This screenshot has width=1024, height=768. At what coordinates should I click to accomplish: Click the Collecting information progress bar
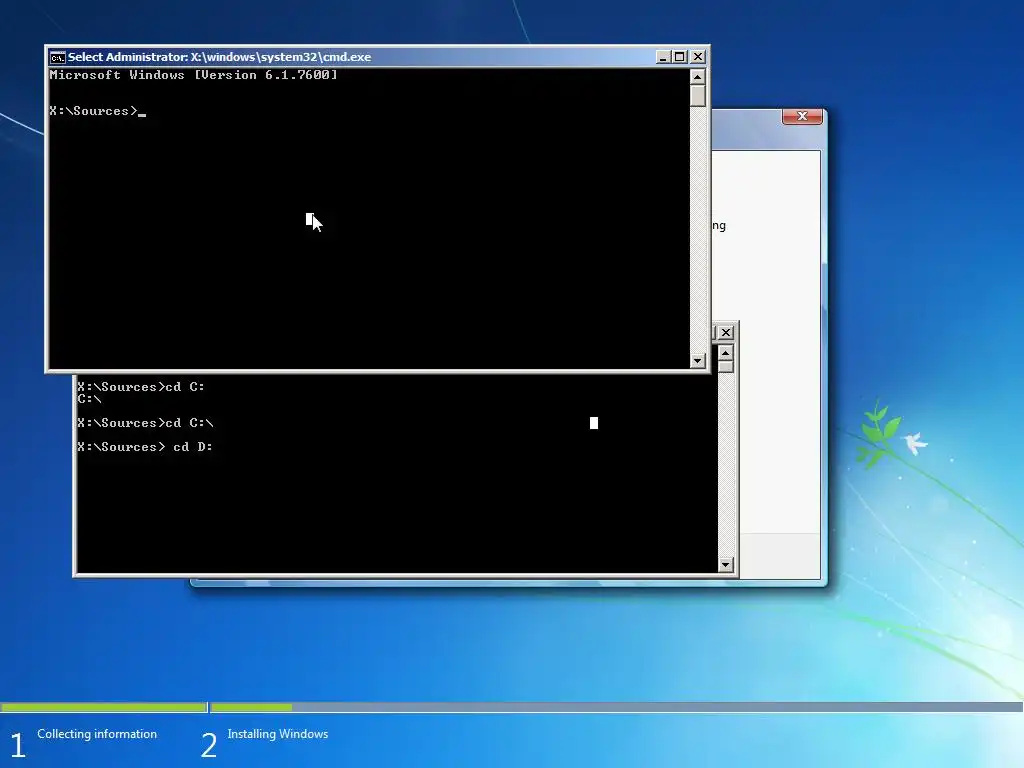click(104, 707)
